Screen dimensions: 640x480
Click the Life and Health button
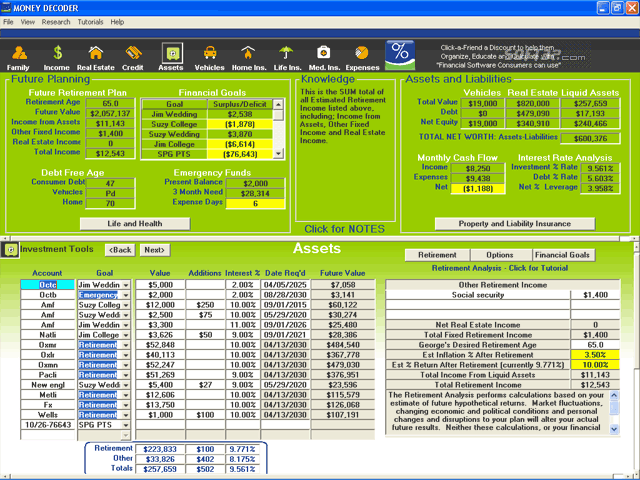[135, 224]
